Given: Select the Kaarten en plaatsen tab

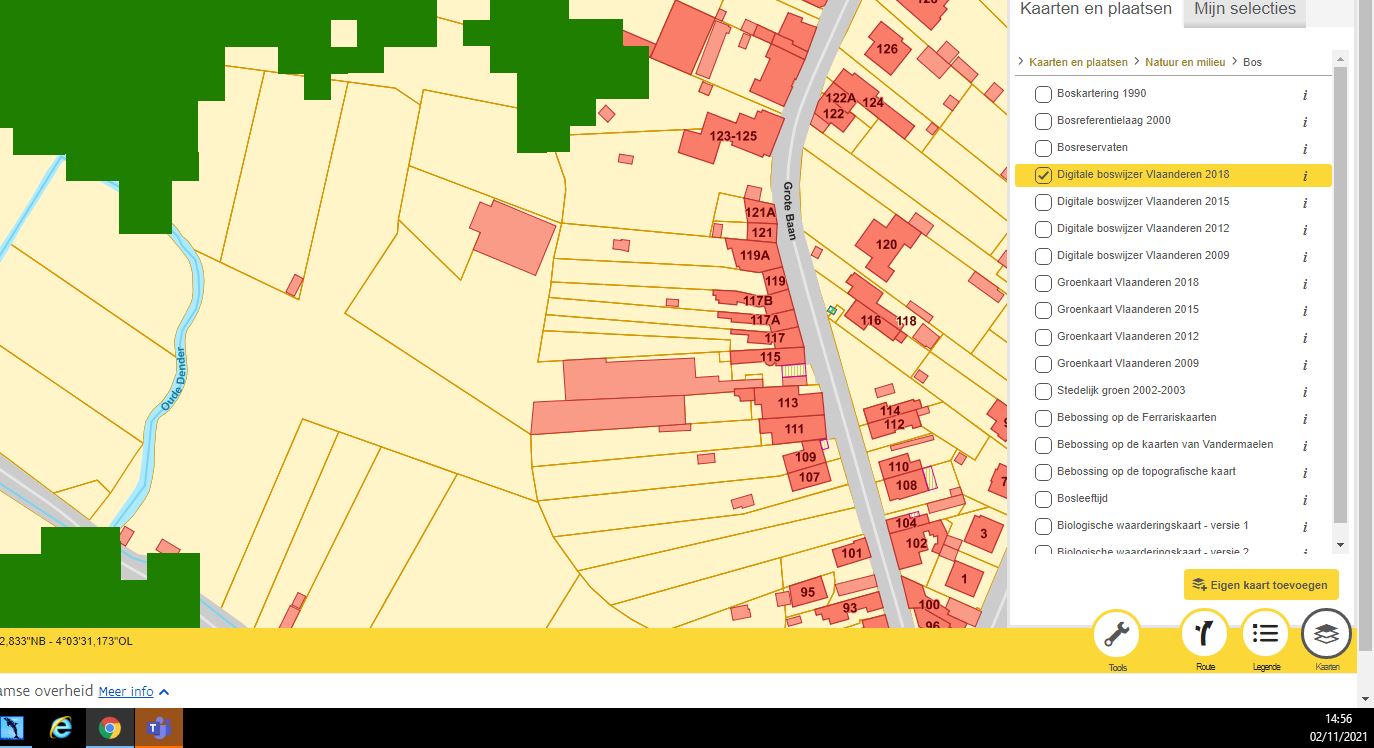Looking at the screenshot, I should tap(1095, 10).
